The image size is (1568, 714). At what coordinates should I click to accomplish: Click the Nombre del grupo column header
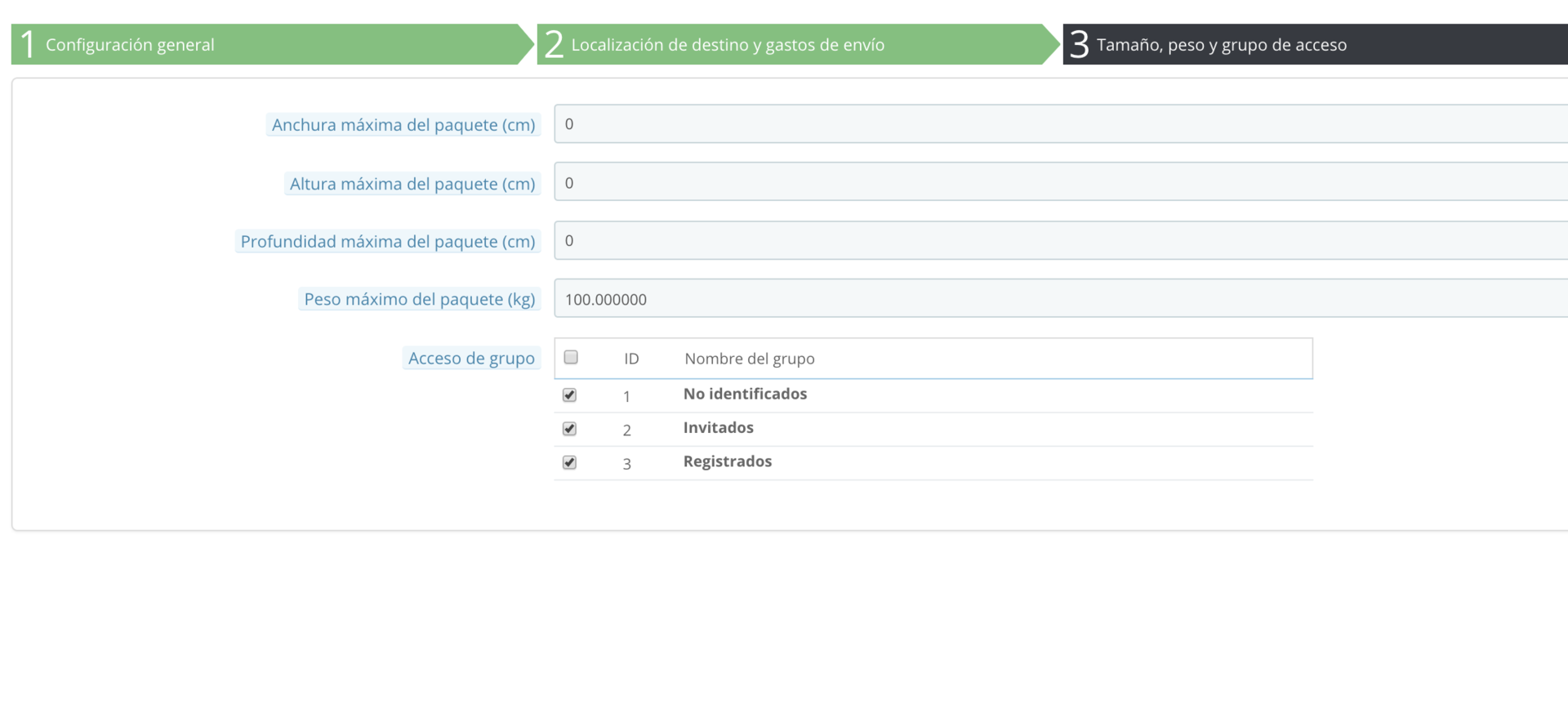pos(749,359)
